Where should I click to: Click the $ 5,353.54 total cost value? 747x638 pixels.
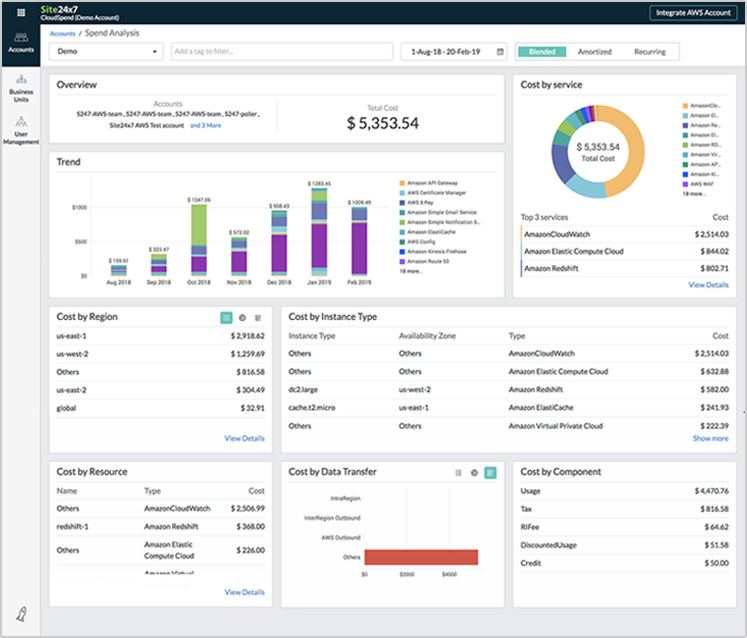click(x=383, y=123)
